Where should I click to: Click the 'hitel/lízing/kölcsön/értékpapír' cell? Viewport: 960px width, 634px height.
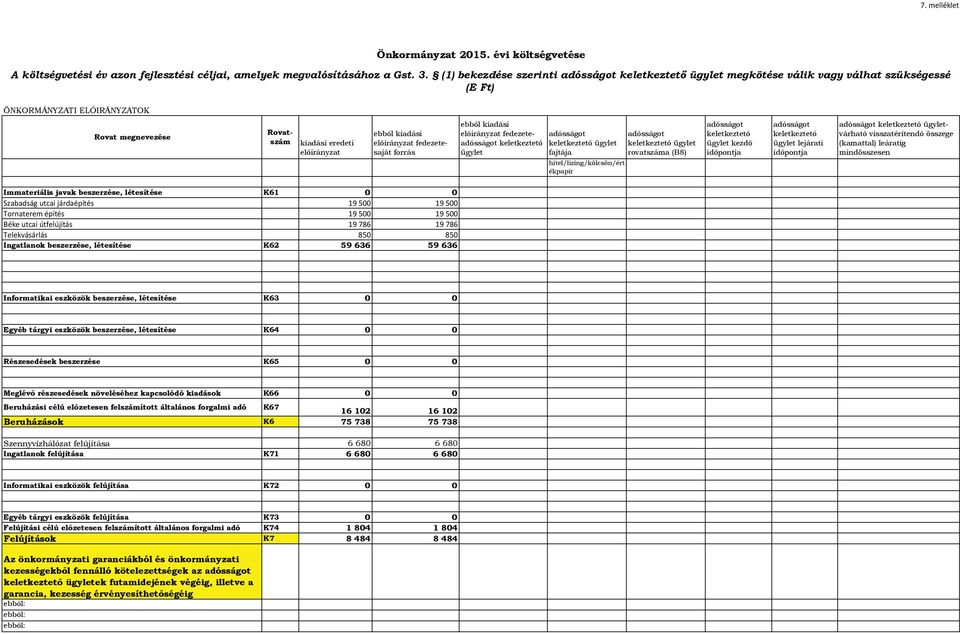[587, 168]
